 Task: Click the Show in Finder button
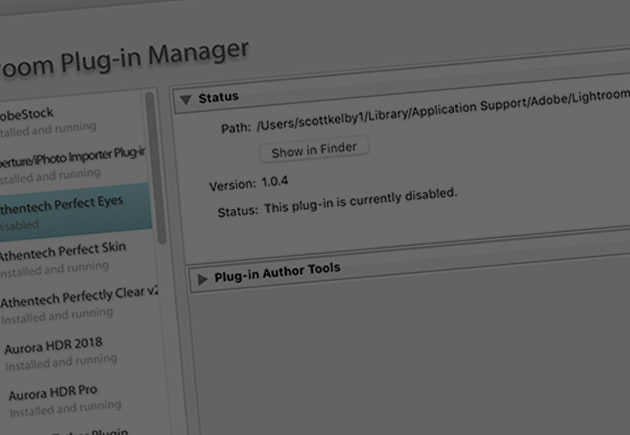pyautogui.click(x=314, y=150)
